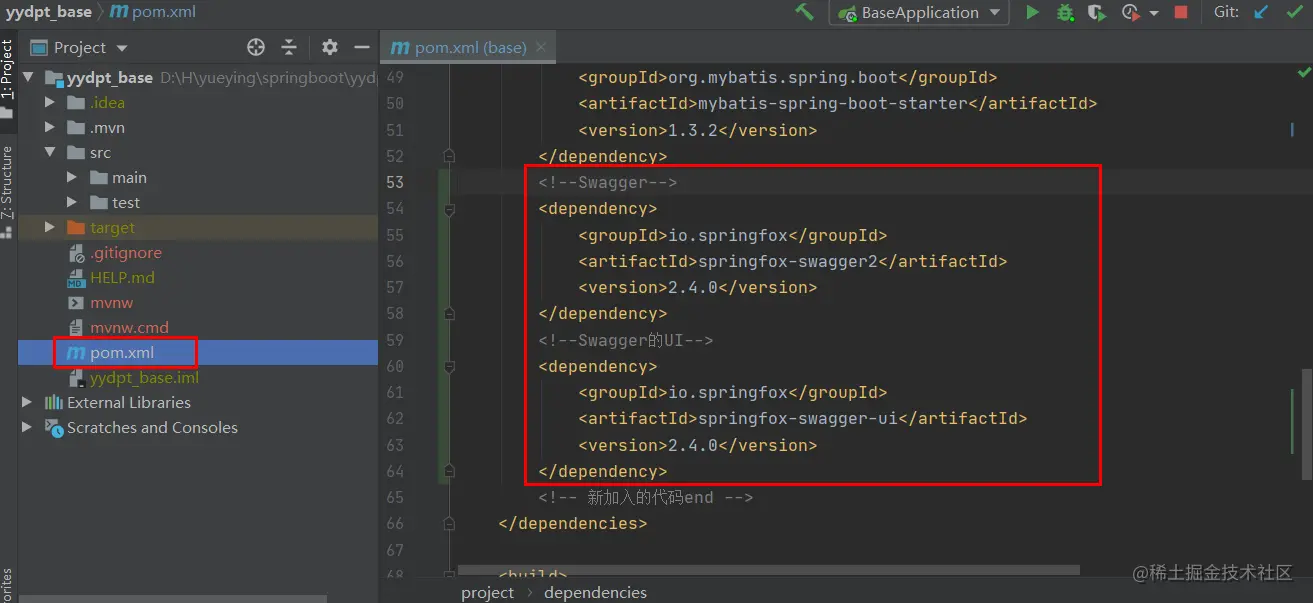Select External Libraries in tree
1313x603 pixels.
[x=128, y=402]
